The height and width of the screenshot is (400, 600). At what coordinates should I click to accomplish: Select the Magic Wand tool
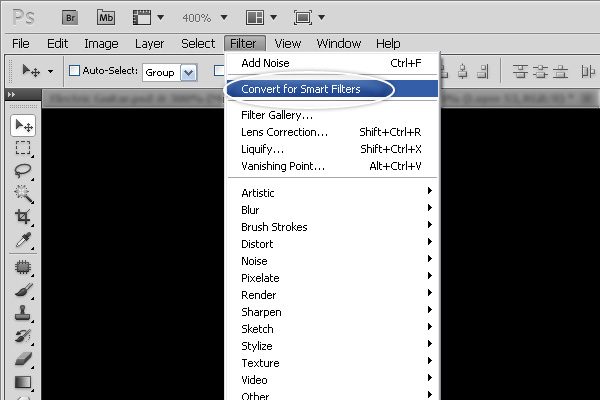tap(23, 194)
